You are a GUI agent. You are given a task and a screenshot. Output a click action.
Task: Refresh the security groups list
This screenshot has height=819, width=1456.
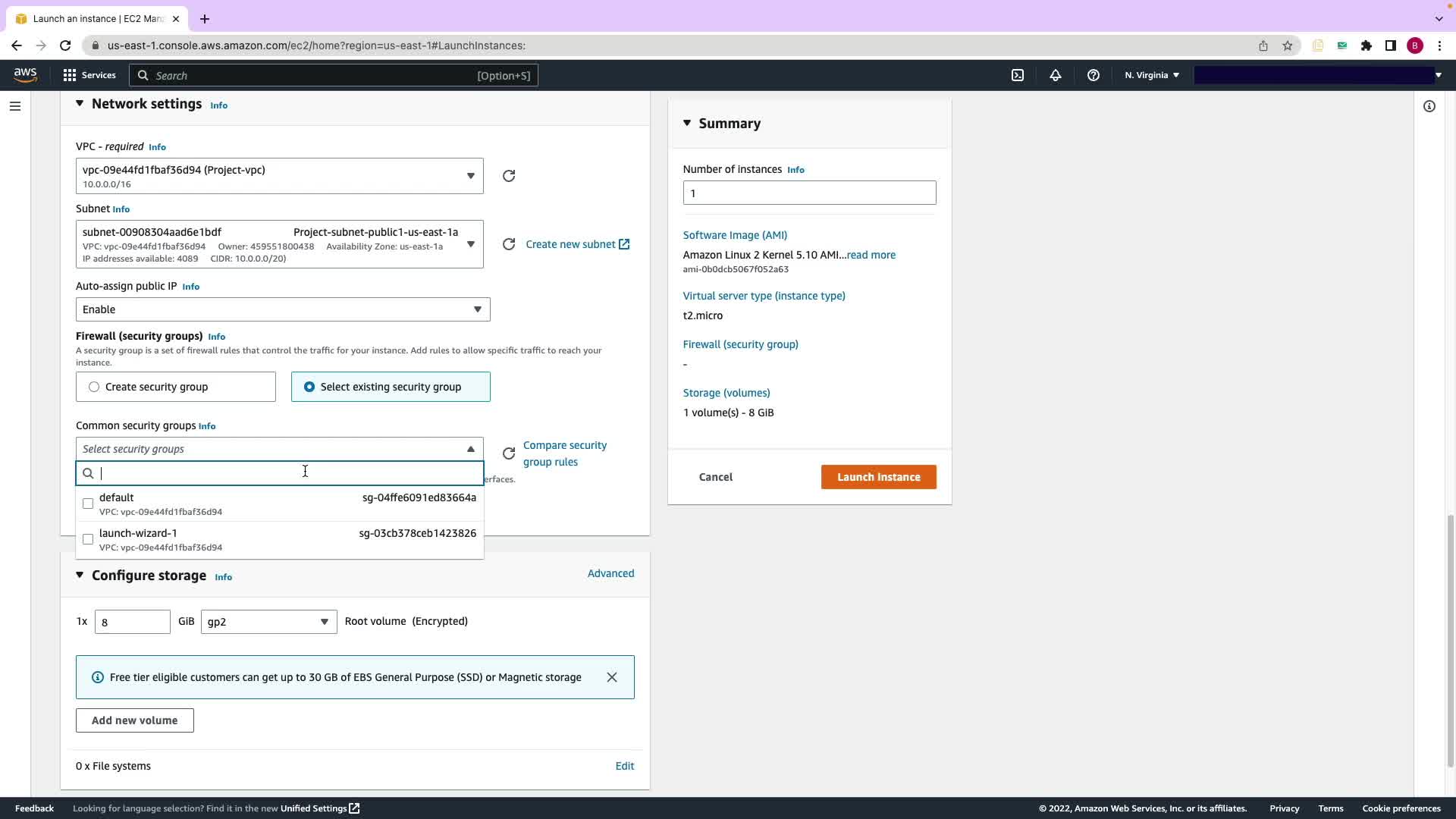[x=509, y=453]
